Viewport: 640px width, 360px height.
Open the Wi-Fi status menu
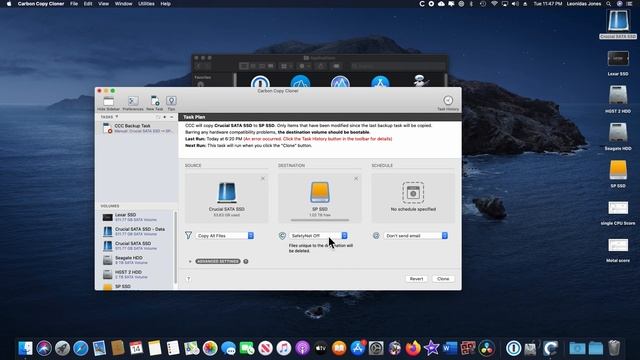coord(494,4)
